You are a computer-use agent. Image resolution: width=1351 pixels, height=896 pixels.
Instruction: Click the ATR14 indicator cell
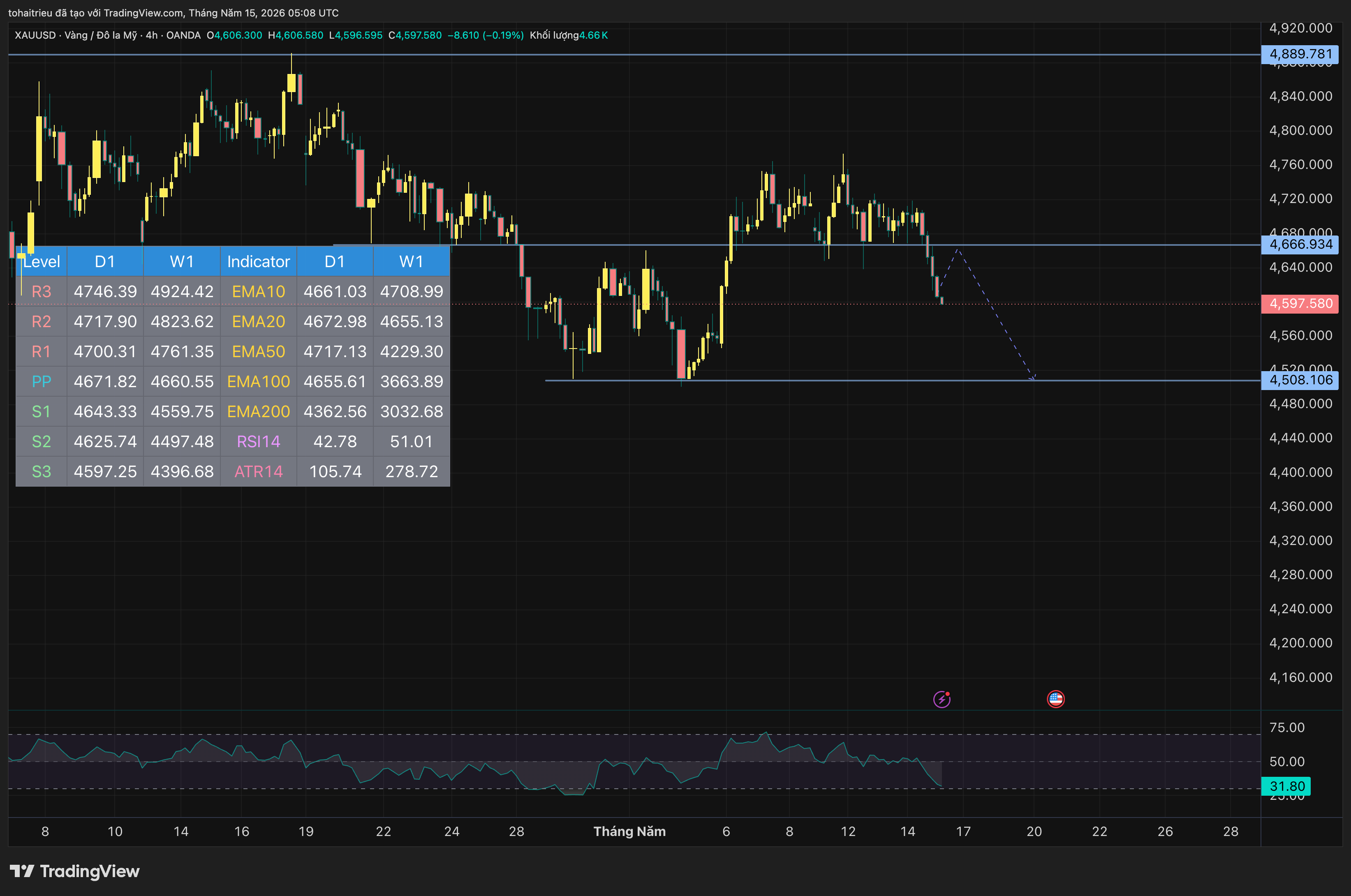click(258, 471)
